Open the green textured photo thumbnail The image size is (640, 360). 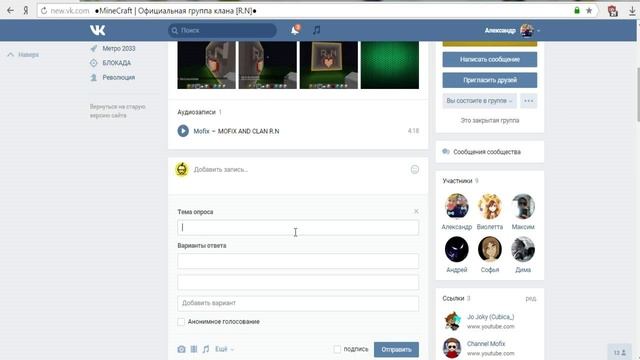[x=390, y=65]
